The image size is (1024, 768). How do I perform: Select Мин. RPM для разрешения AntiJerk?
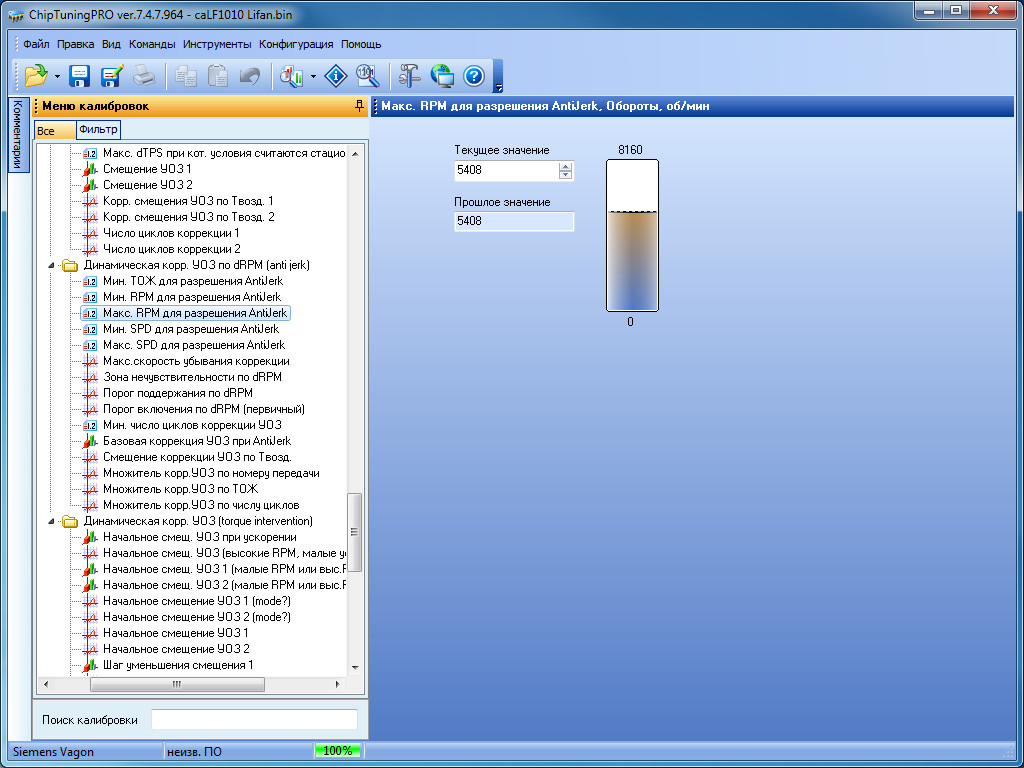[x=191, y=297]
